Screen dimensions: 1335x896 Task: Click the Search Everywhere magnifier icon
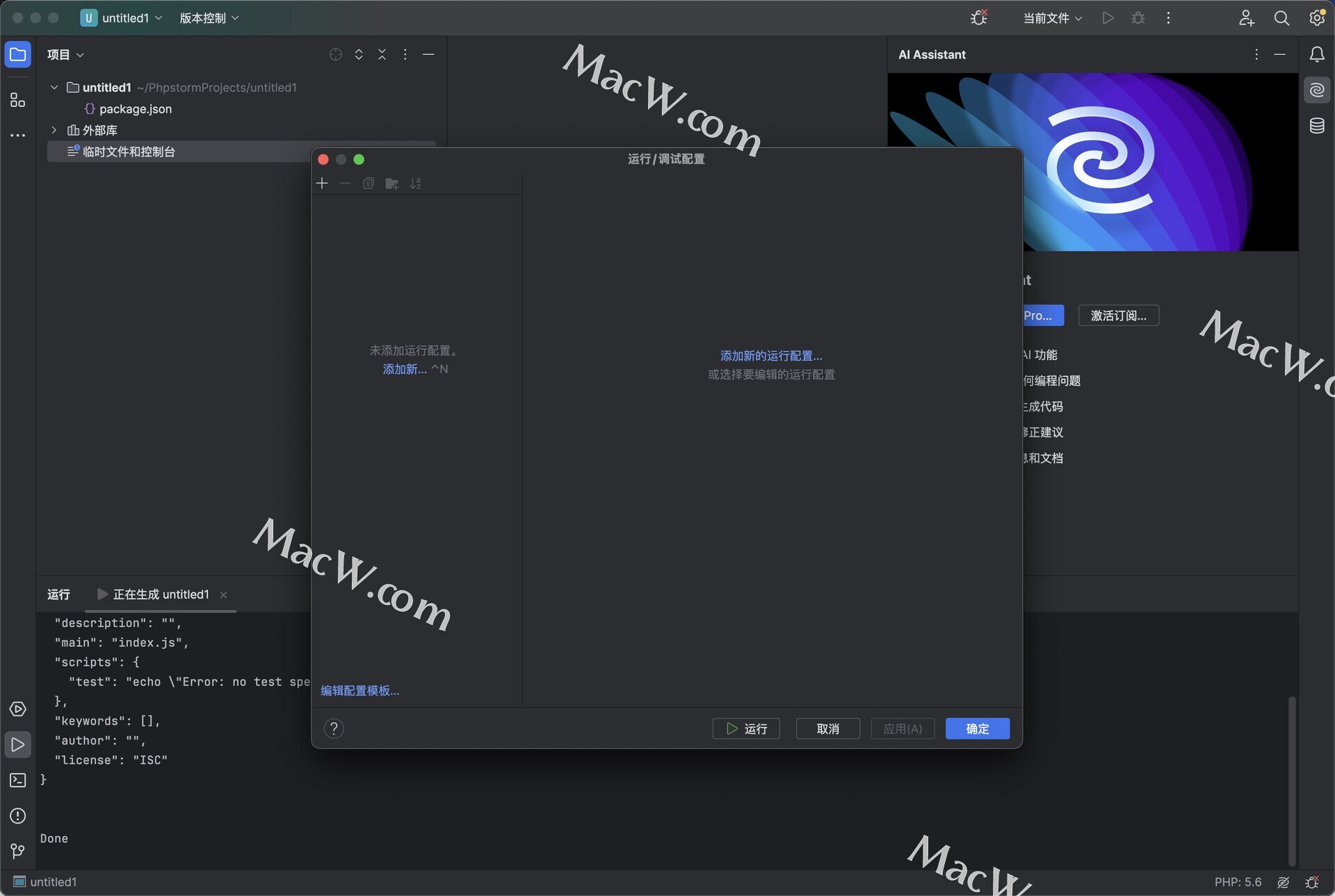1281,18
